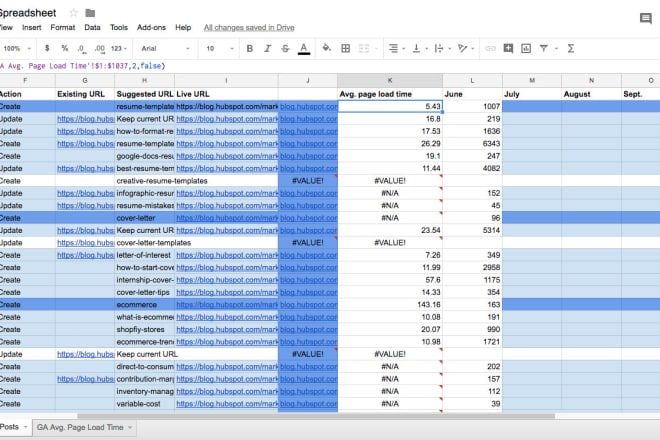Open the font size 10 dropdown
660x440 pixels.
219,48
